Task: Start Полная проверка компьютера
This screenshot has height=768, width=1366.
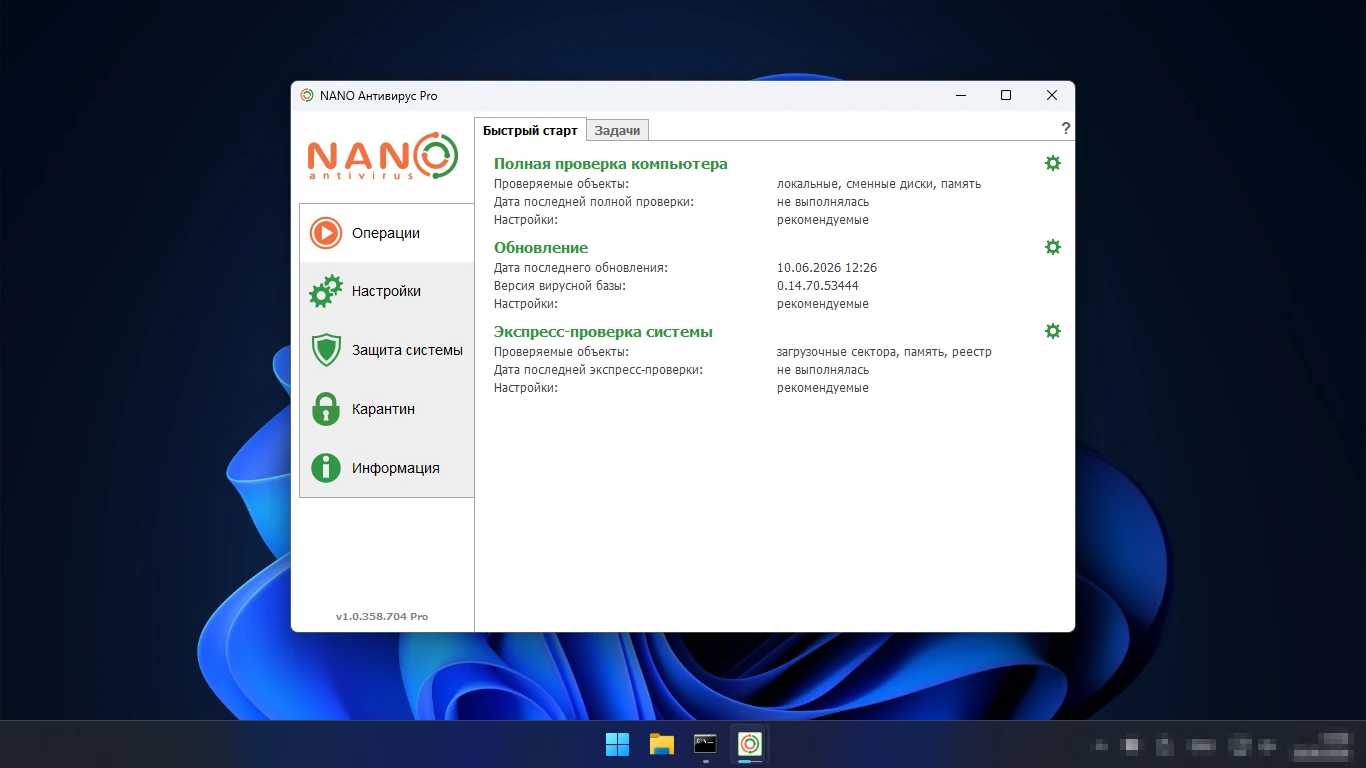Action: [x=611, y=164]
